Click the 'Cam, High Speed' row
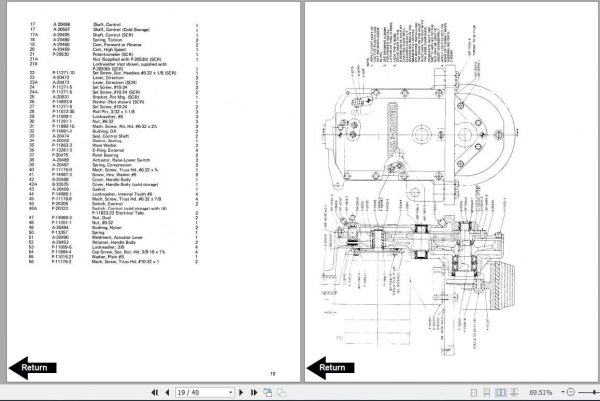600x401 pixels. (x=113, y=49)
